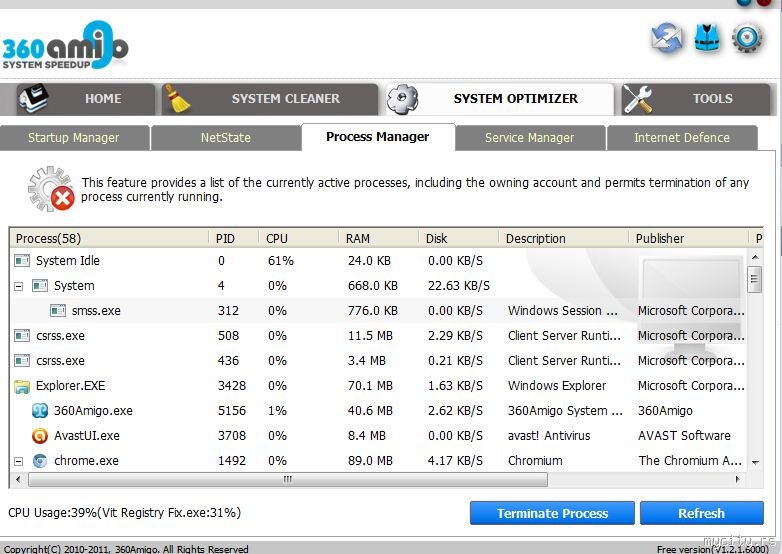The image size is (782, 554).
Task: Select the smss.exe row name
Action: coord(96,311)
